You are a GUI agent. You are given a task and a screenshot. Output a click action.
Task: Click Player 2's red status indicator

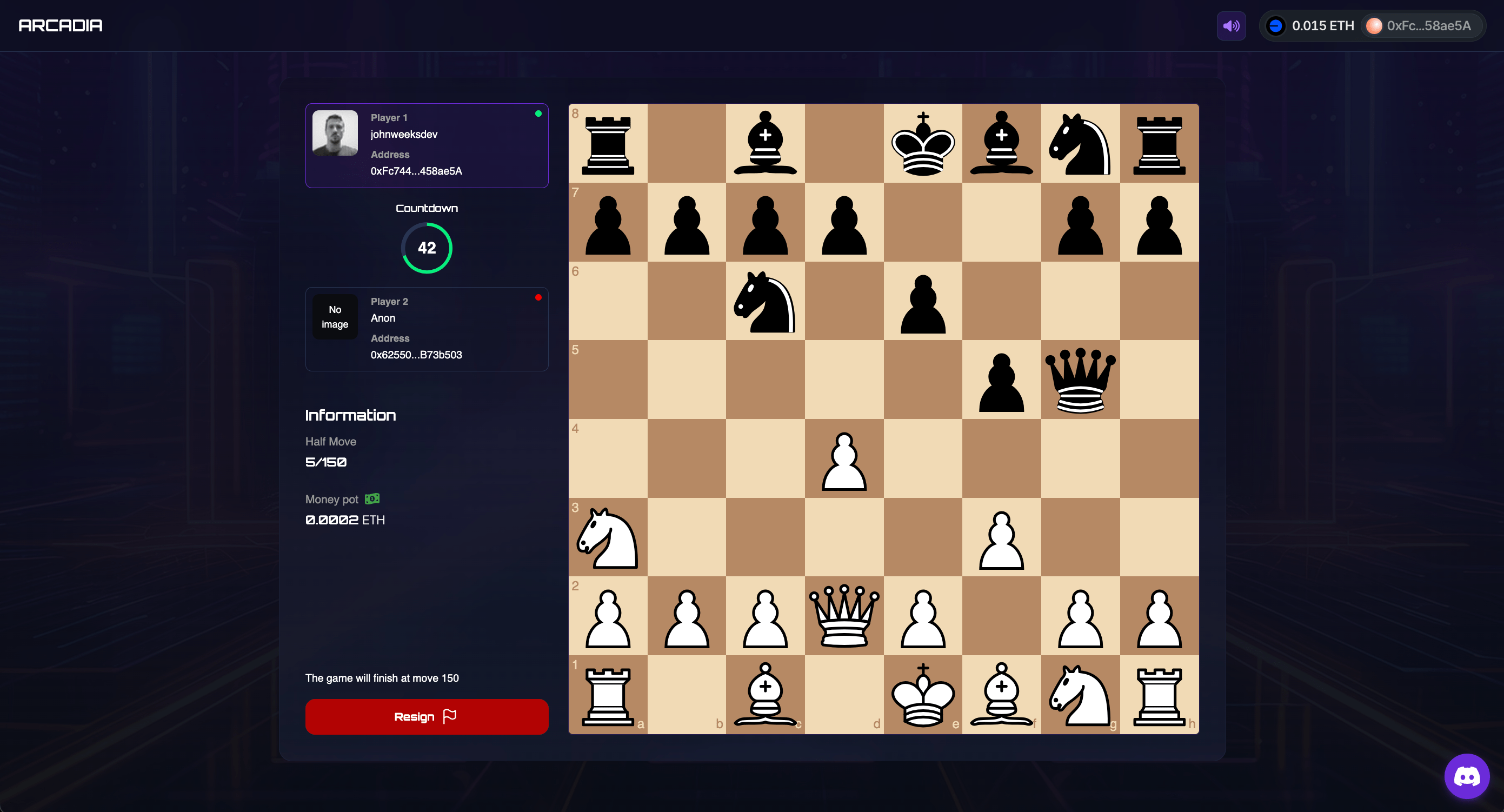point(538,297)
